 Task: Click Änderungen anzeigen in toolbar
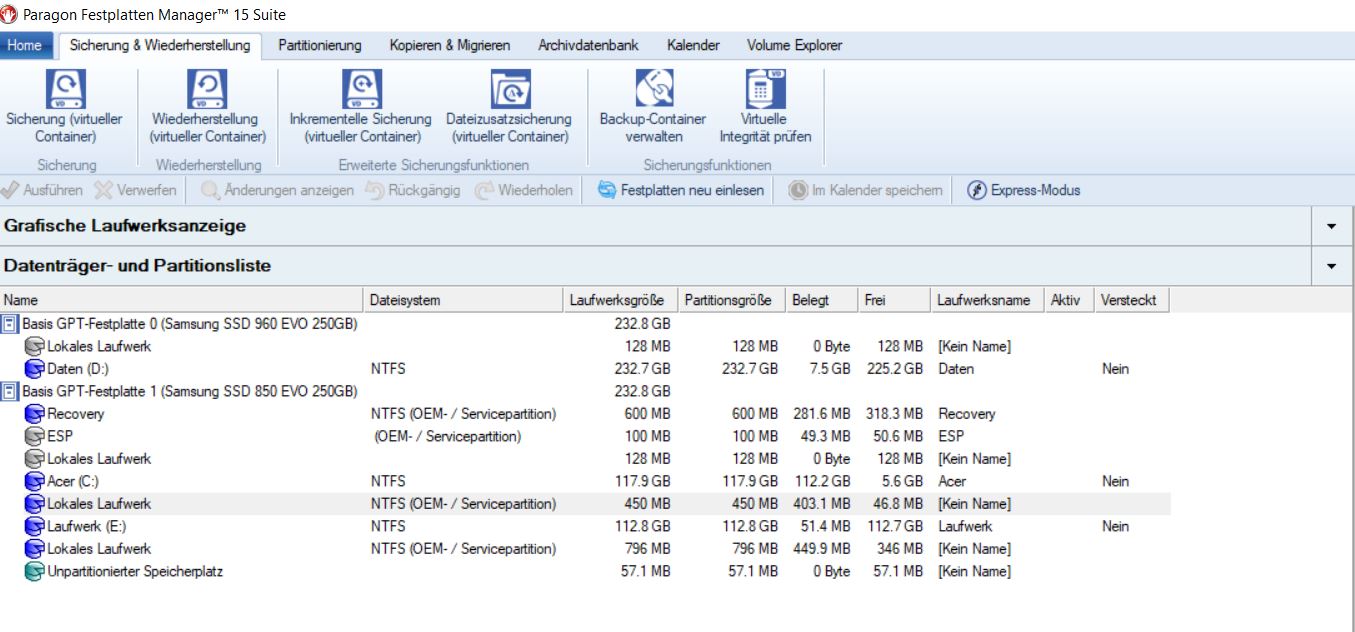click(x=277, y=190)
